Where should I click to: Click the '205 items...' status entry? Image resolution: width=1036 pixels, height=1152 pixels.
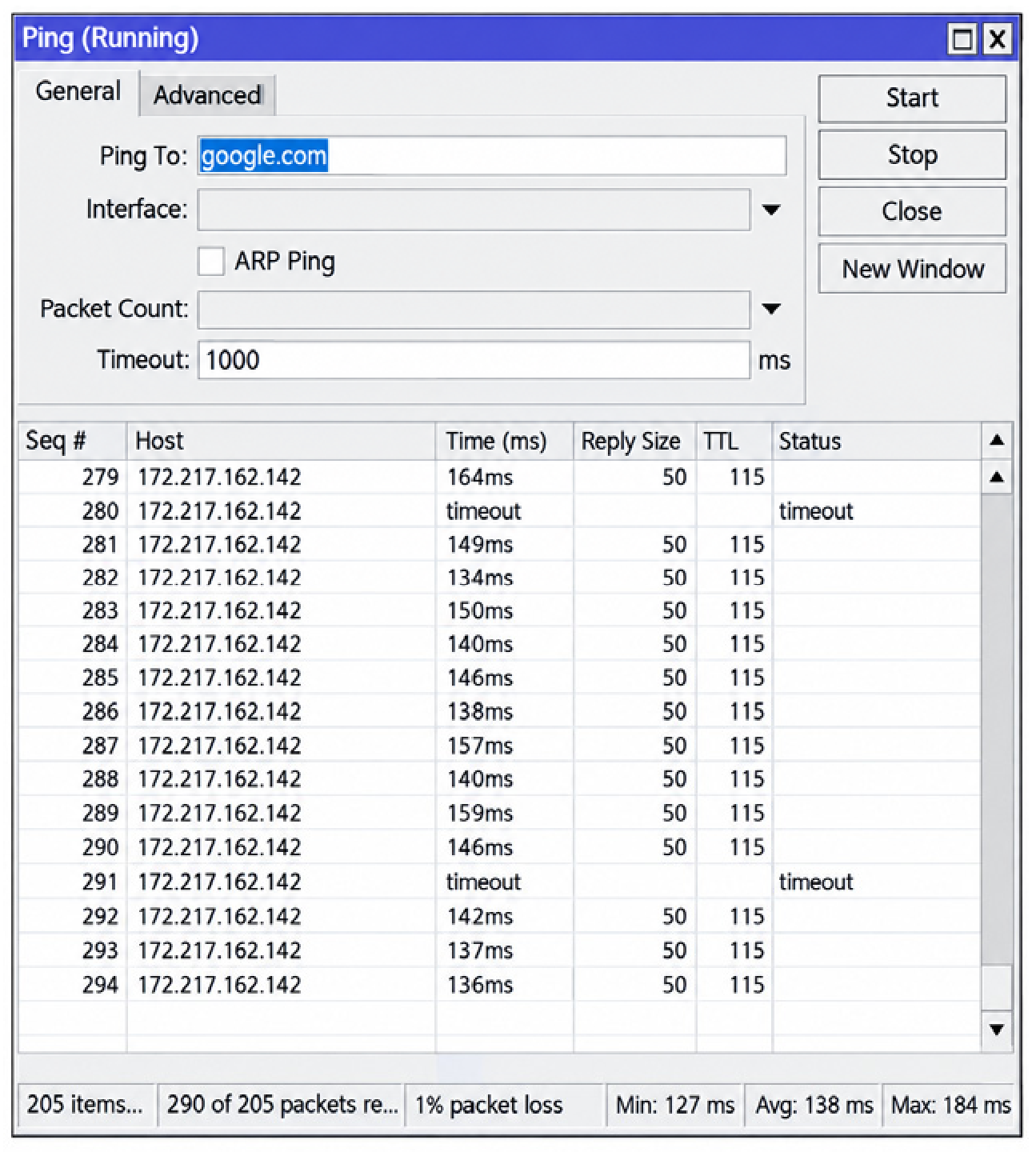[x=86, y=1106]
